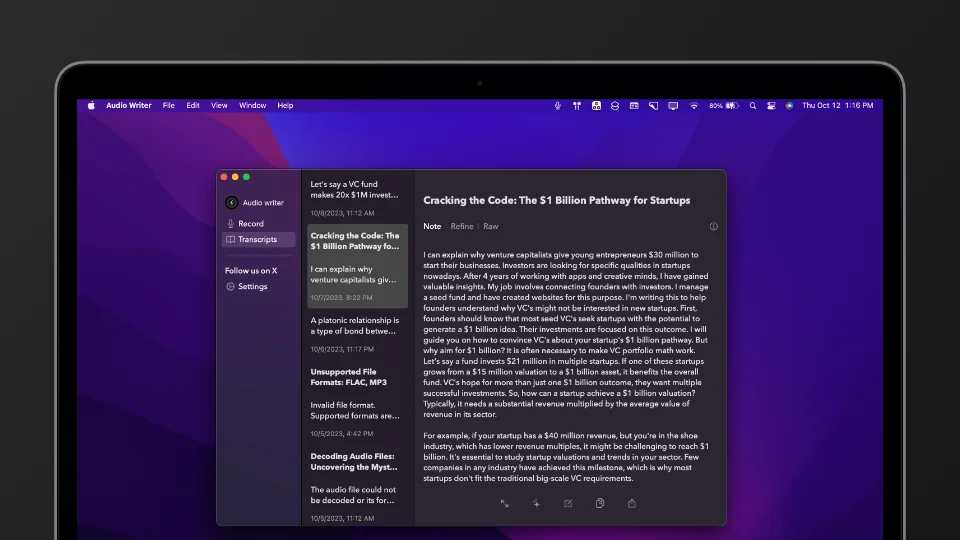
Task: Switch to the Note tab
Action: coord(432,227)
